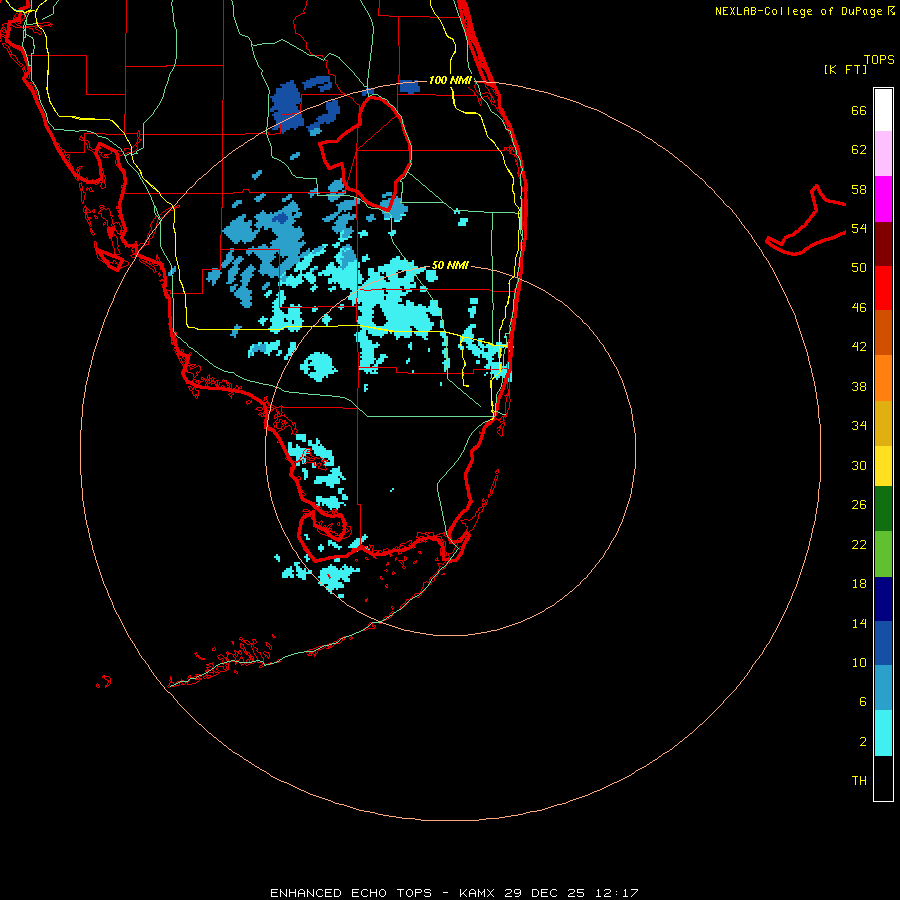Click the light pink swatch on the scale
The image size is (900, 900).
[x=883, y=153]
